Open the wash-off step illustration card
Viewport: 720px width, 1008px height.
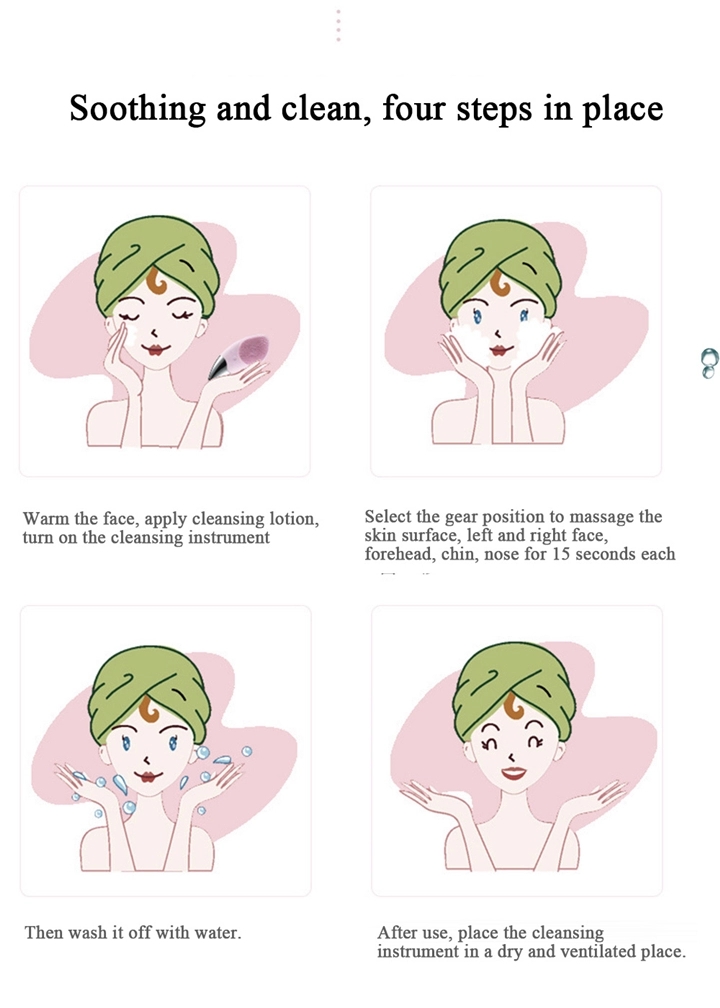pyautogui.click(x=165, y=750)
